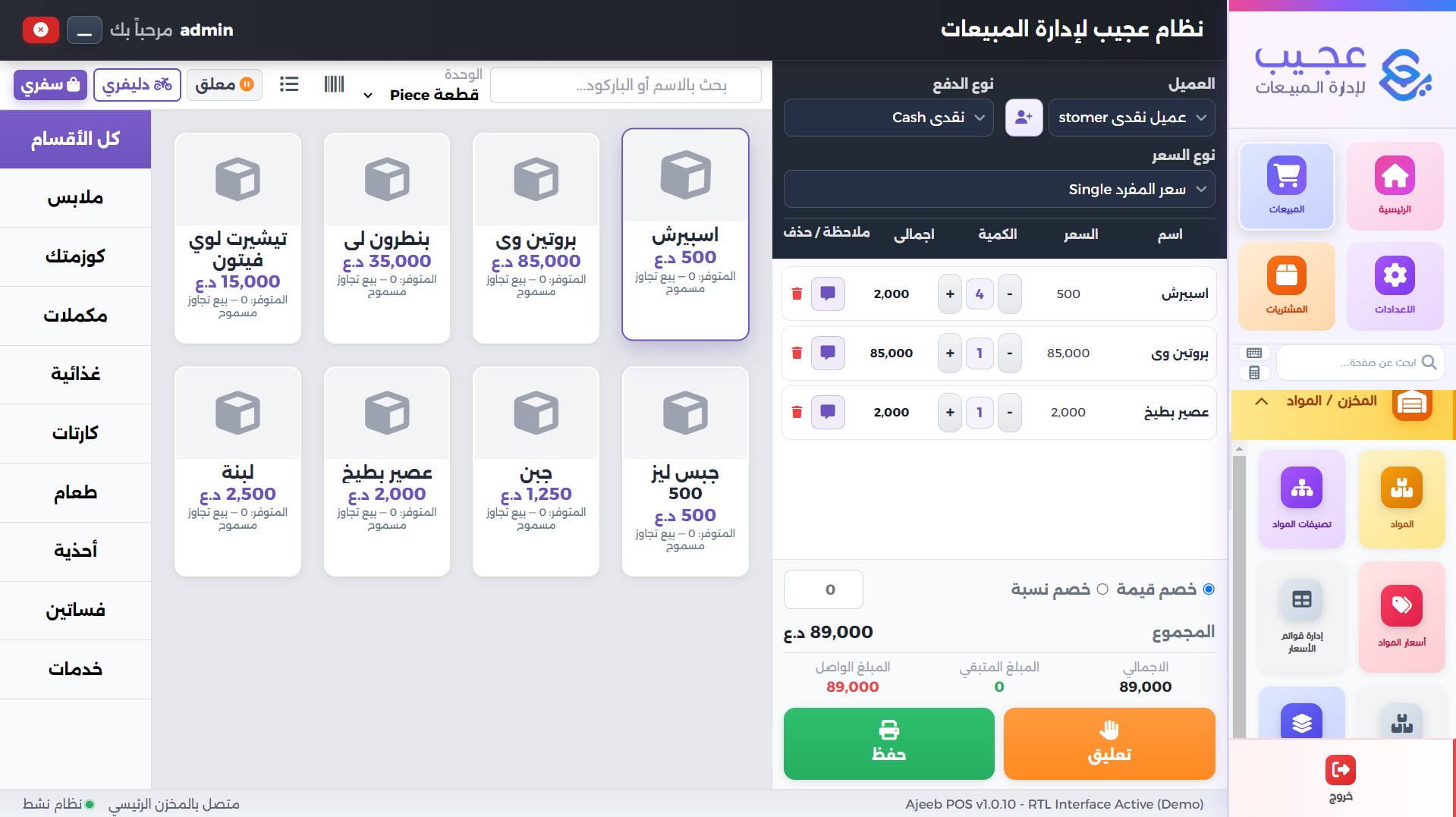Open the قطعة Piece unit dropdown

423,95
